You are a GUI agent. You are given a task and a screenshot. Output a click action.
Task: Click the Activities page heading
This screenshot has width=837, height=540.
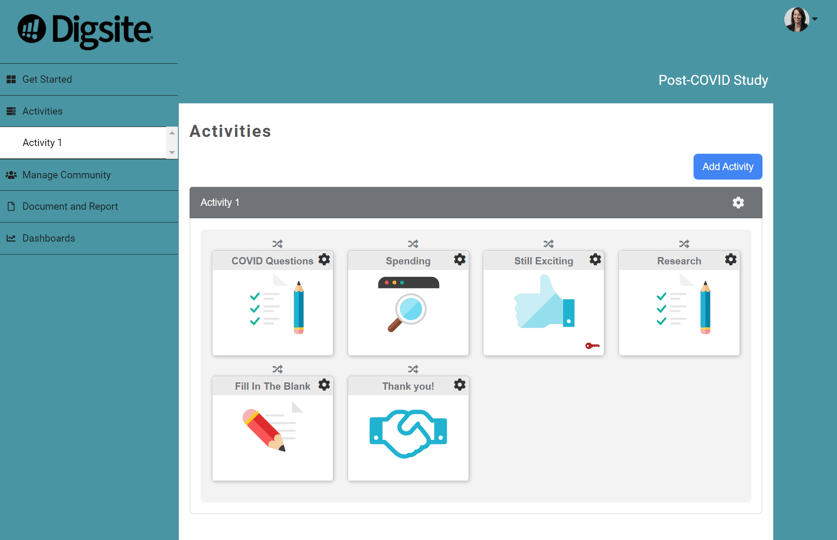point(231,131)
